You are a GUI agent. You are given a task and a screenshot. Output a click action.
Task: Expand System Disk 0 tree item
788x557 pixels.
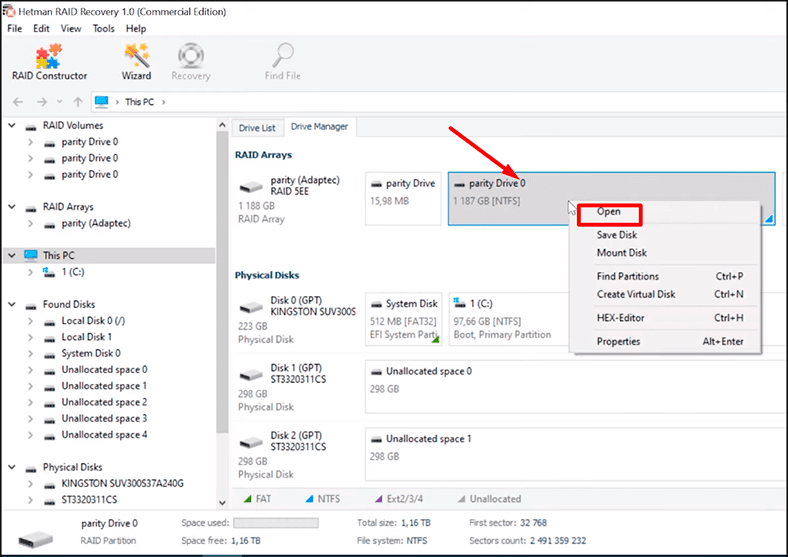tap(31, 353)
